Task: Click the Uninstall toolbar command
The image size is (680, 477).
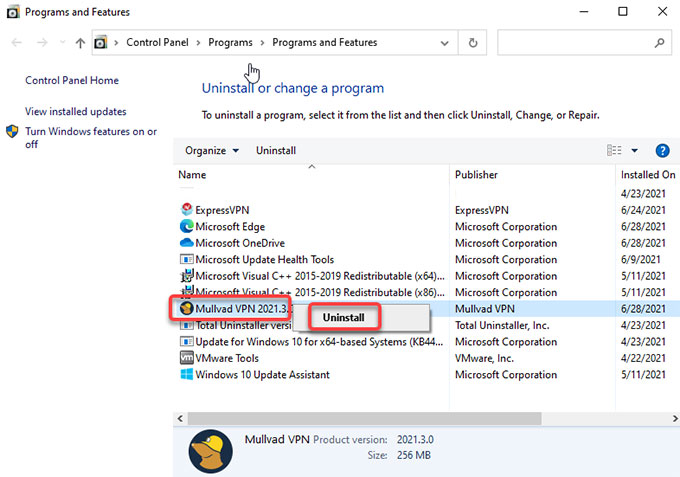Action: pyautogui.click(x=276, y=150)
